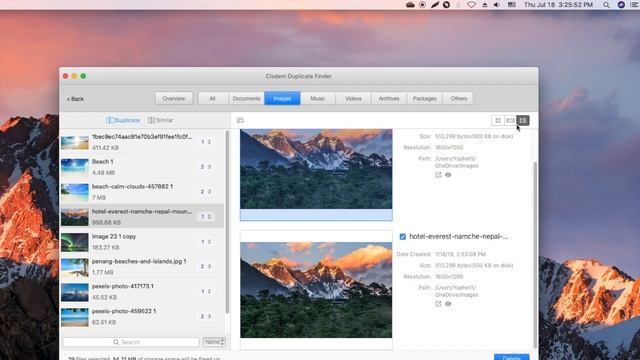This screenshot has width=640, height=360.
Task: Quick look the top mountain image
Action: point(448,175)
